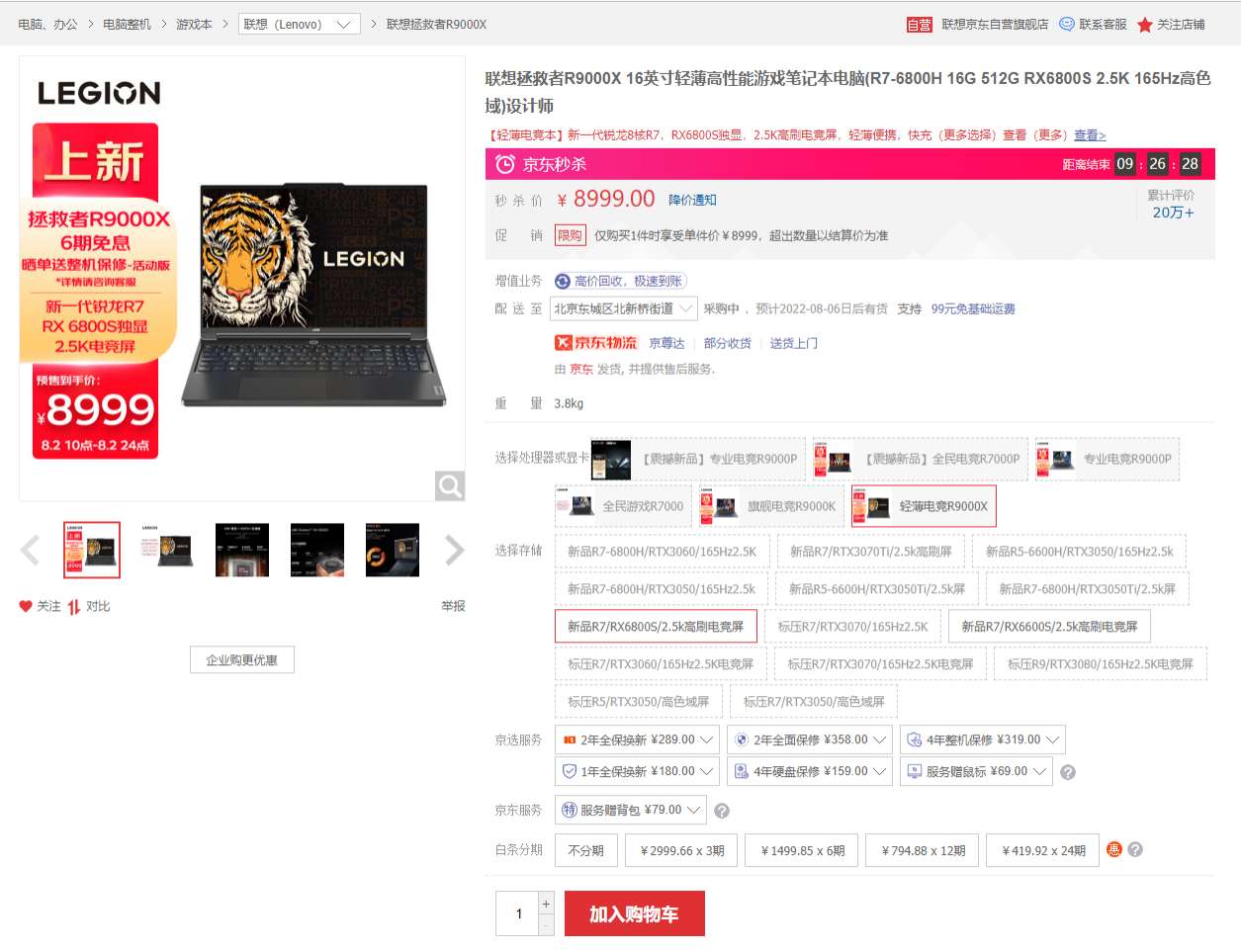Click the 高价回收 recycle icon
Screen dimensions: 1241x952
pyautogui.click(x=563, y=281)
